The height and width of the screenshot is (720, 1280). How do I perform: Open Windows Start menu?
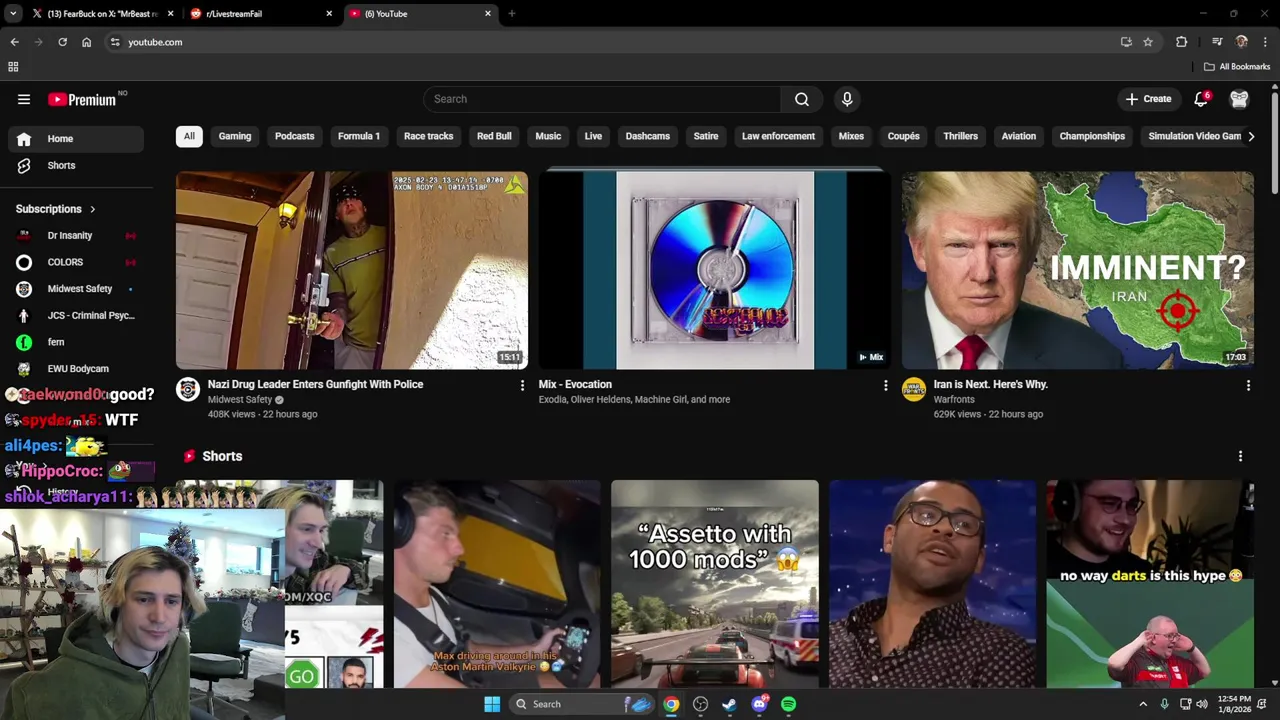coord(492,704)
